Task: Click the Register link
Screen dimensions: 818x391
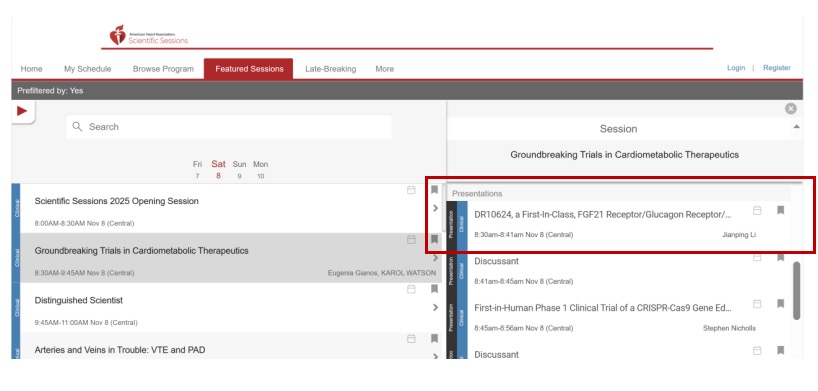Action: pos(777,68)
